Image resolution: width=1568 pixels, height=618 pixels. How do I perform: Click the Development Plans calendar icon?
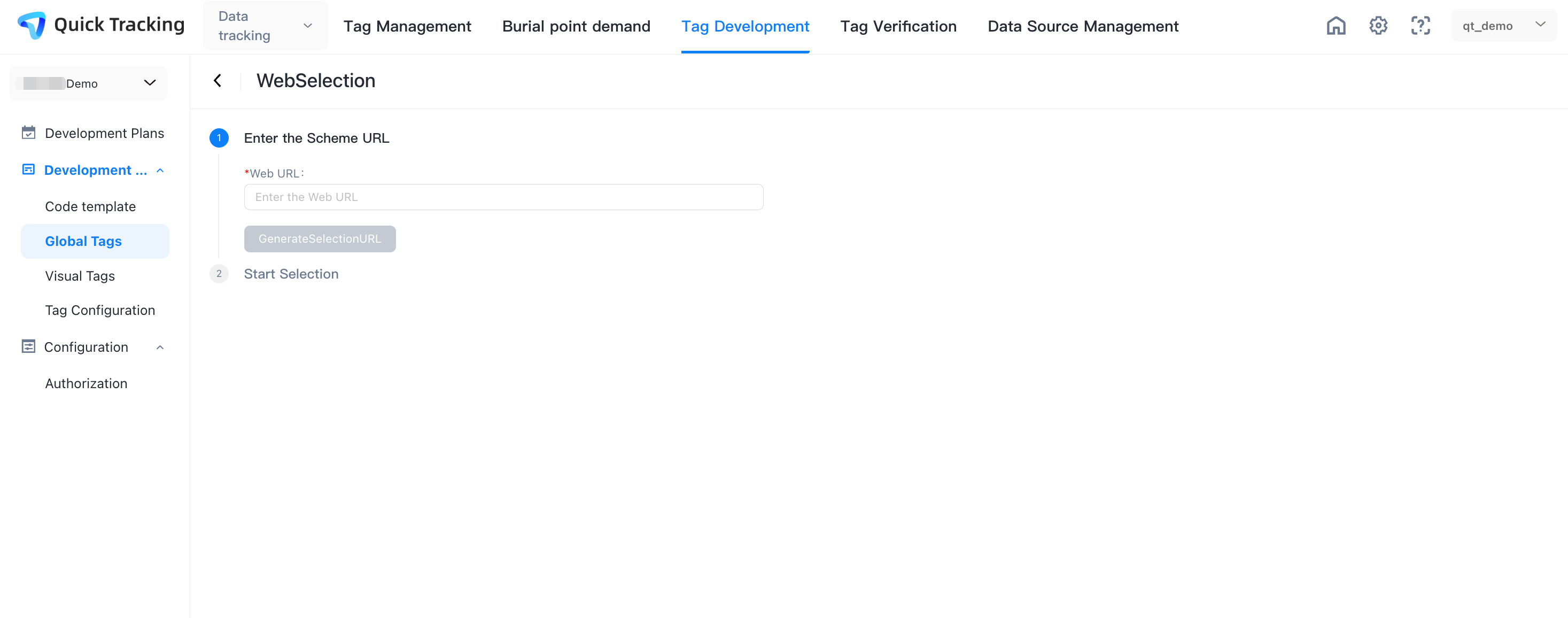coord(28,133)
